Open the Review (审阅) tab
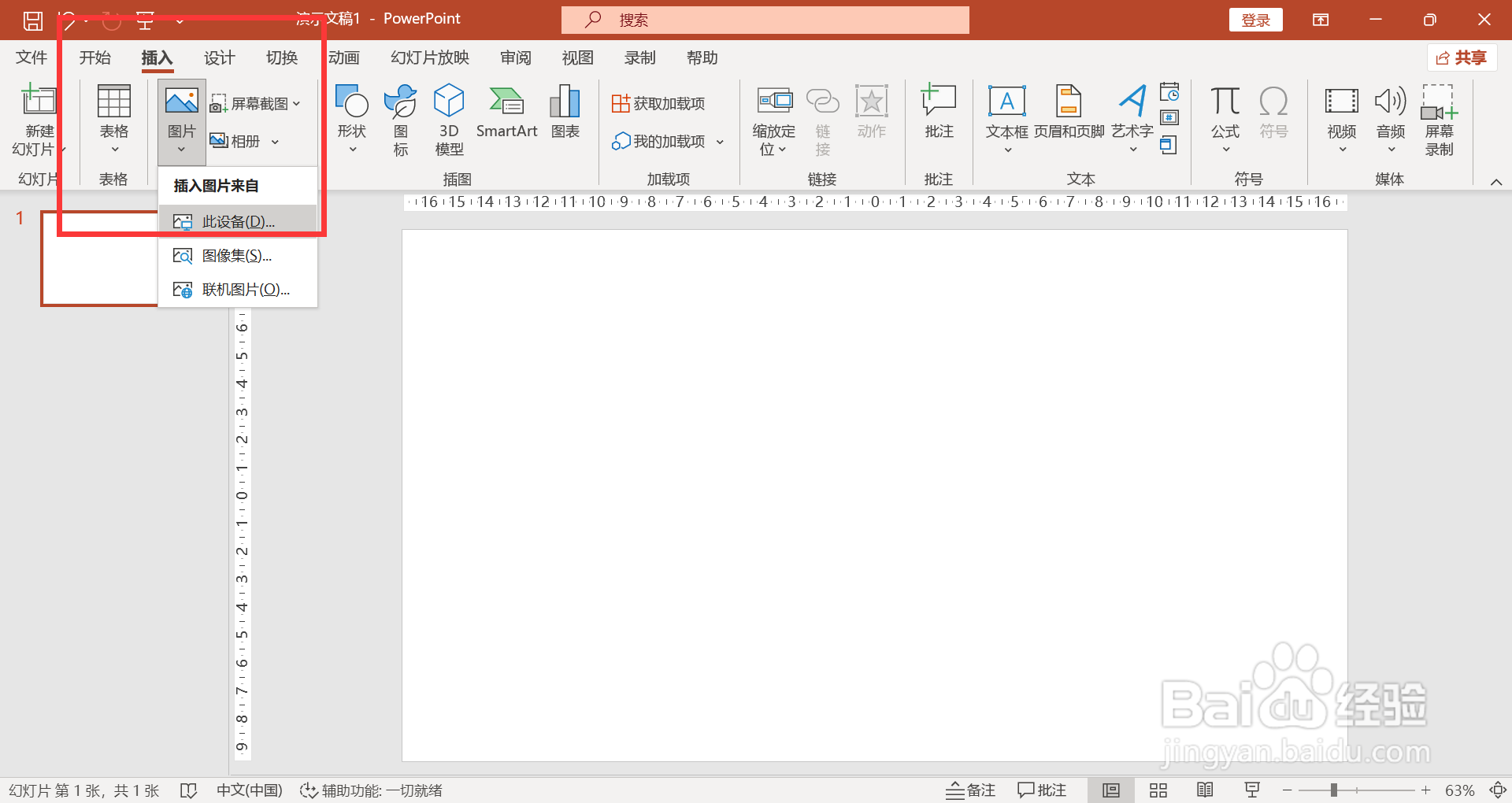Viewport: 1512px width, 803px height. (x=515, y=57)
